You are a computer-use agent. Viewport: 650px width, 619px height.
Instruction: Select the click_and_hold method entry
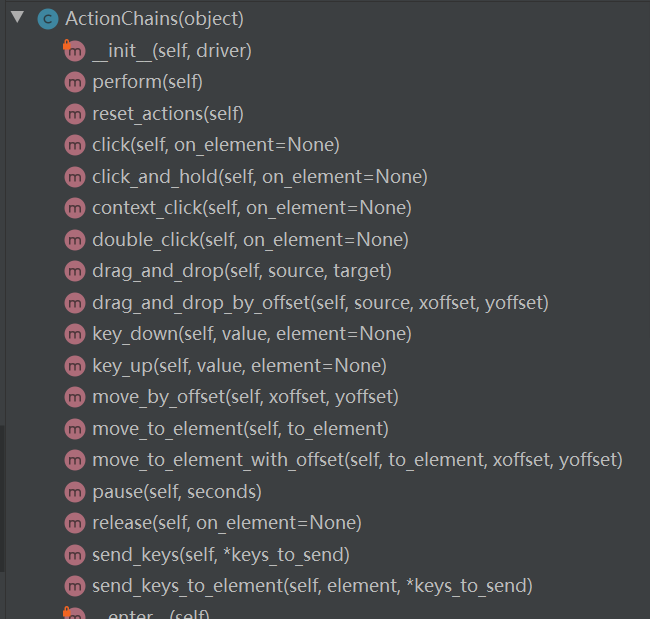click(259, 177)
